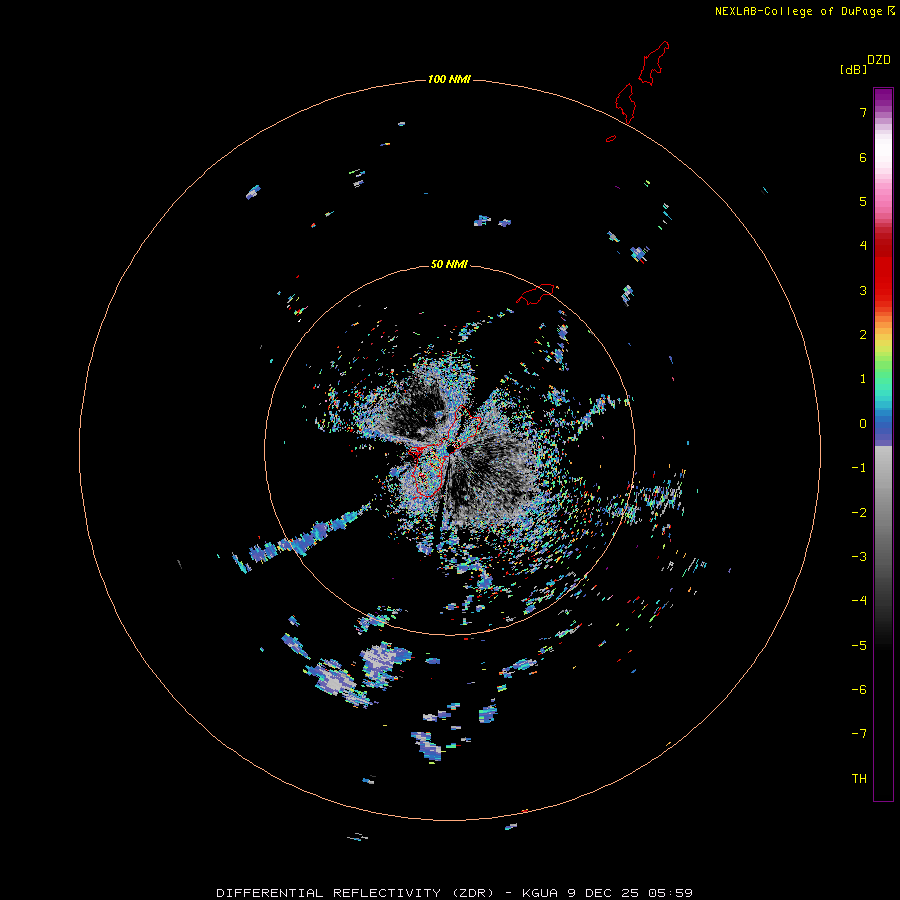Viewport: 900px width, 900px height.
Task: Click the 50 NMI range ring label
Action: tap(449, 264)
